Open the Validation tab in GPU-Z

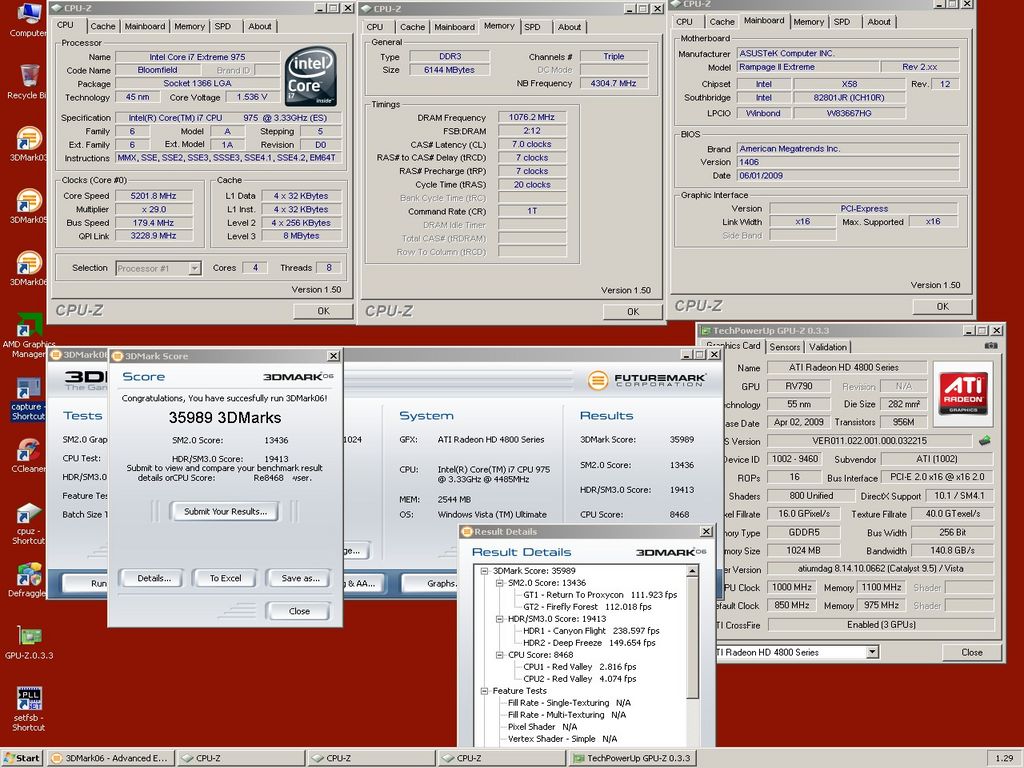click(x=827, y=347)
